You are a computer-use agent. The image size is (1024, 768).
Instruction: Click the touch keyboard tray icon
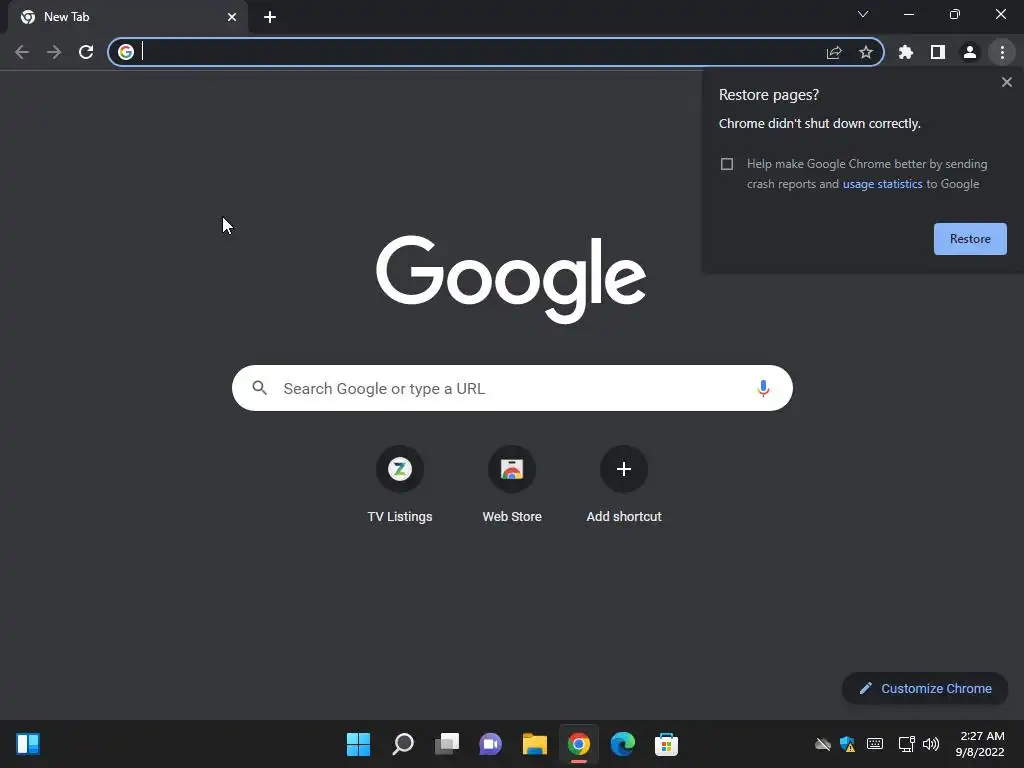[x=875, y=744]
